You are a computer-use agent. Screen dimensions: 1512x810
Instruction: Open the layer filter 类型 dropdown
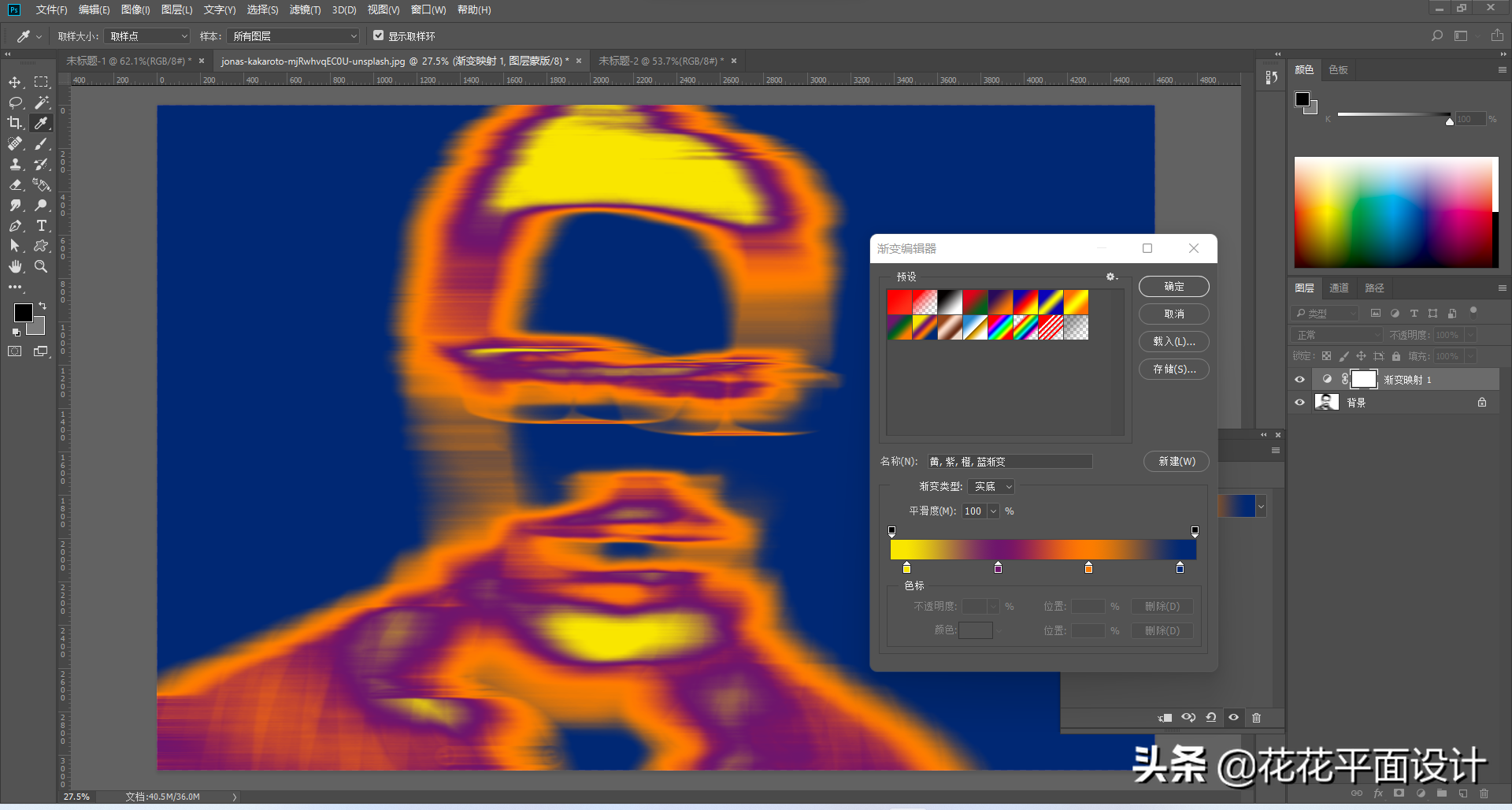pos(1325,313)
